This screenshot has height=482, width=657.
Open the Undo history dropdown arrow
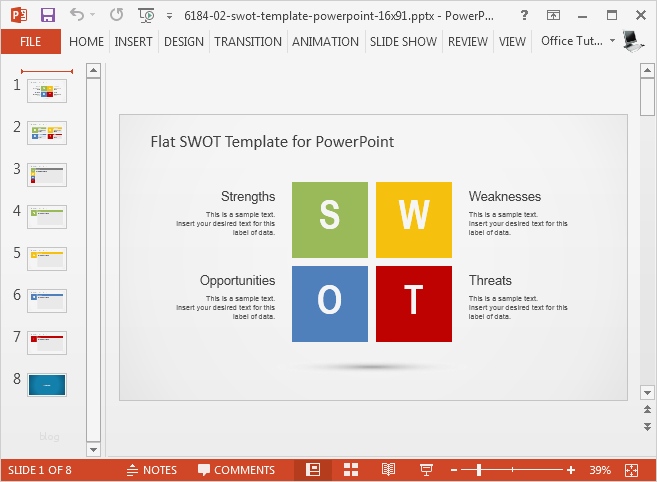coord(93,15)
